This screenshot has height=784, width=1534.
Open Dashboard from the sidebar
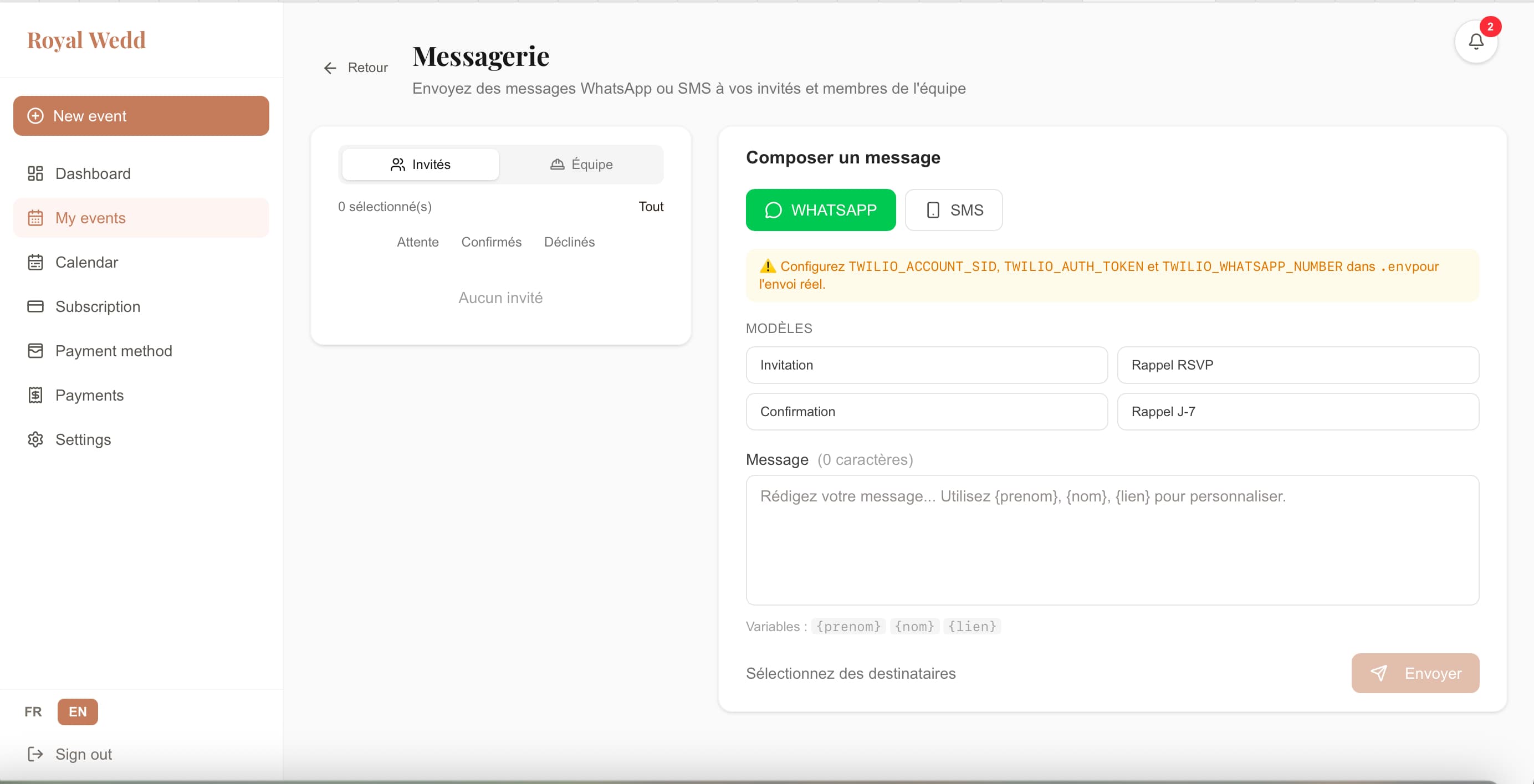pos(34,173)
